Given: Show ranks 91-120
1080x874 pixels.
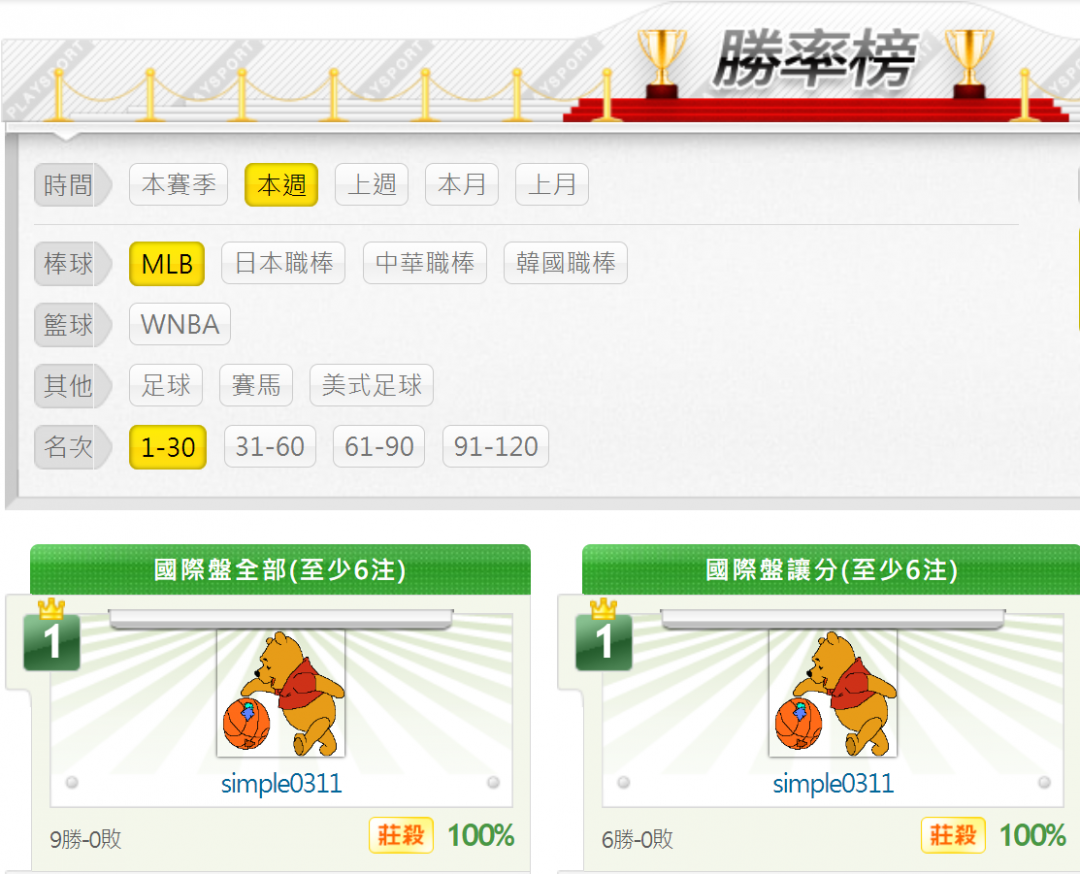Looking at the screenshot, I should pos(496,447).
